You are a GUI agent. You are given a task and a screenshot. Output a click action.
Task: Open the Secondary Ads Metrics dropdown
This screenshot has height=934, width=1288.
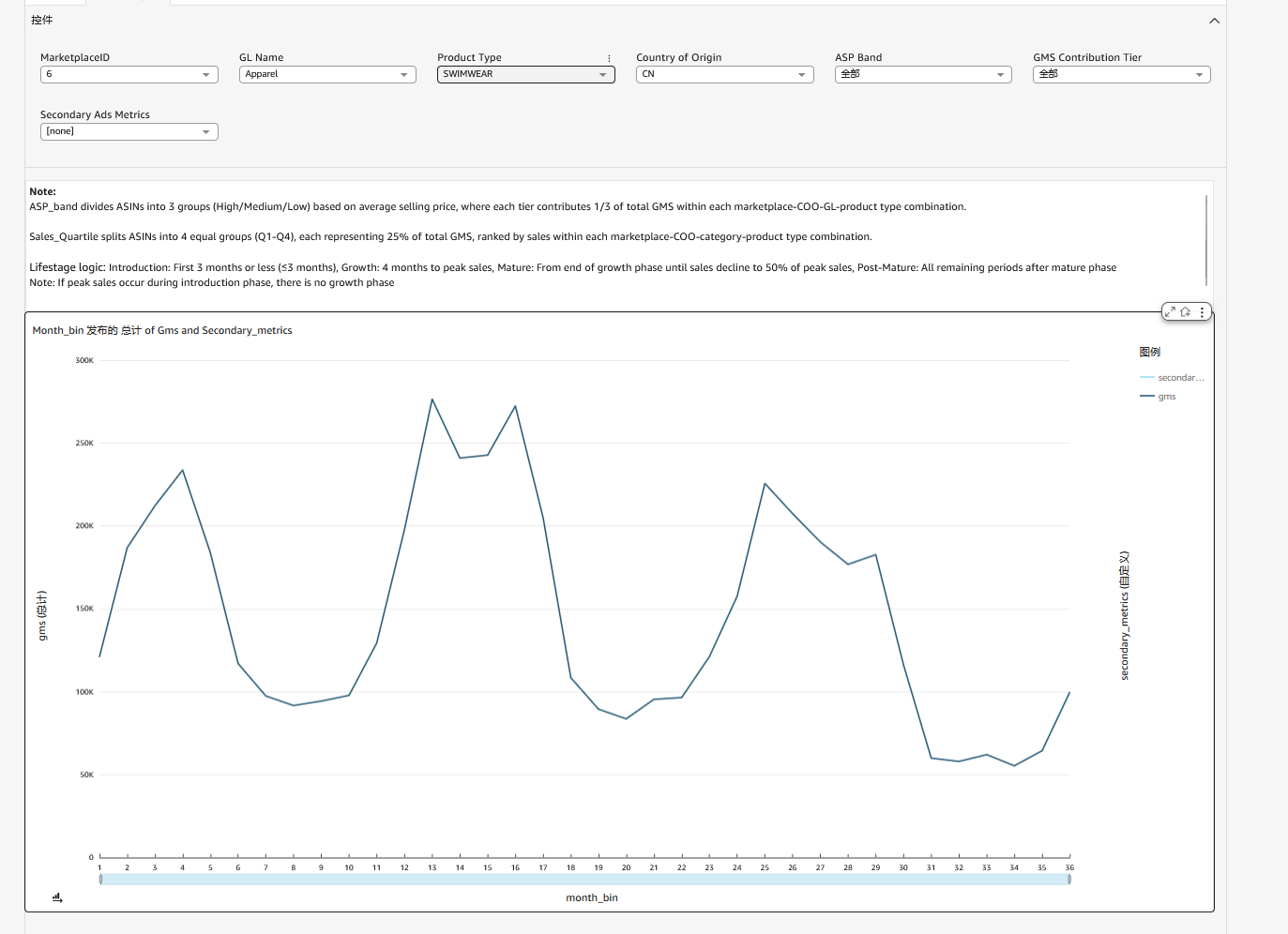(x=129, y=132)
